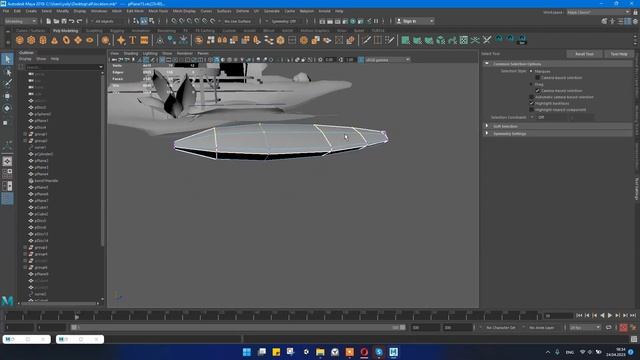The height and width of the screenshot is (360, 640).
Task: Create a polygon cylinder from the shelf
Action: point(43,40)
